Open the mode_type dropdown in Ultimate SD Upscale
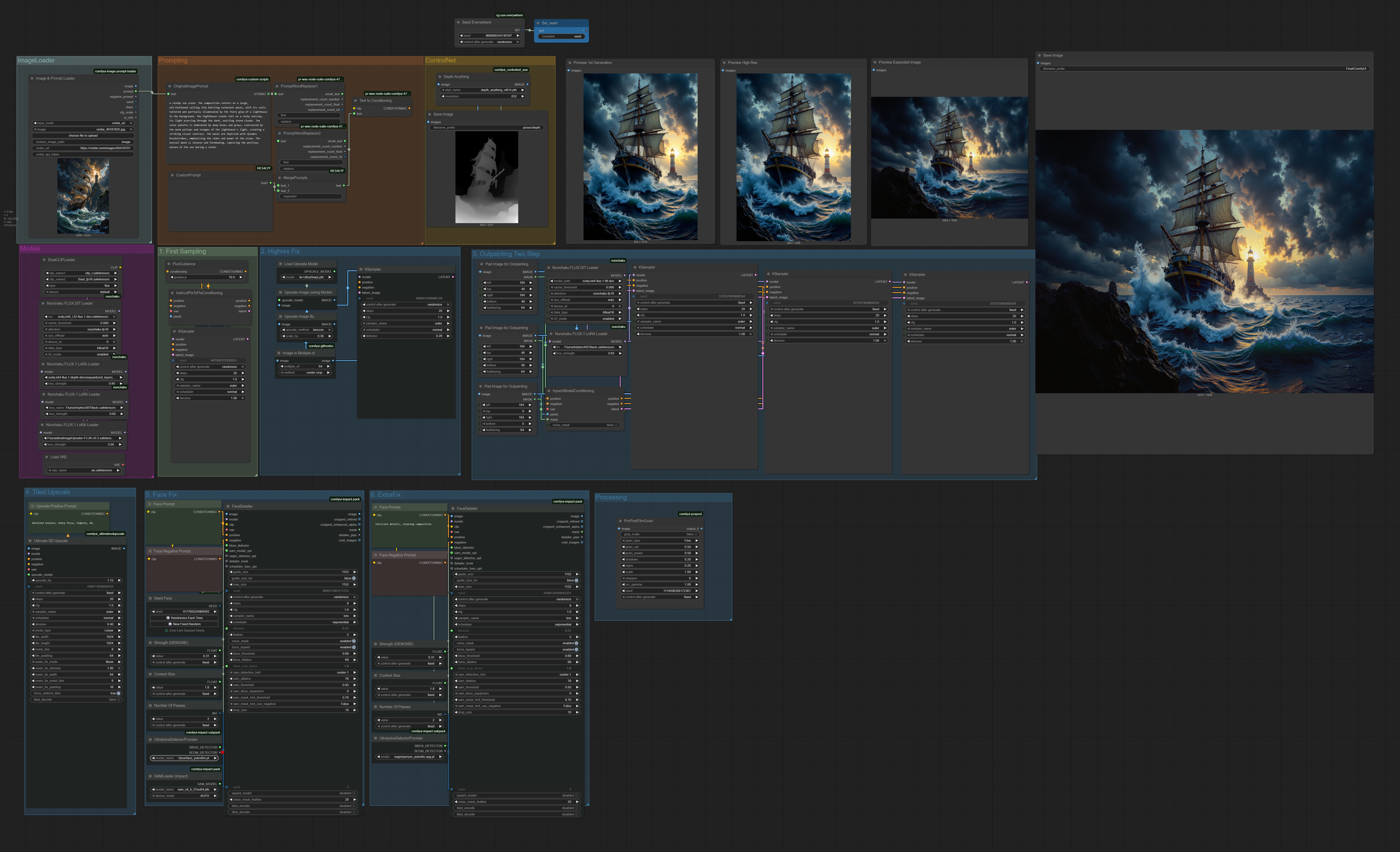The image size is (1400, 852). point(76,630)
